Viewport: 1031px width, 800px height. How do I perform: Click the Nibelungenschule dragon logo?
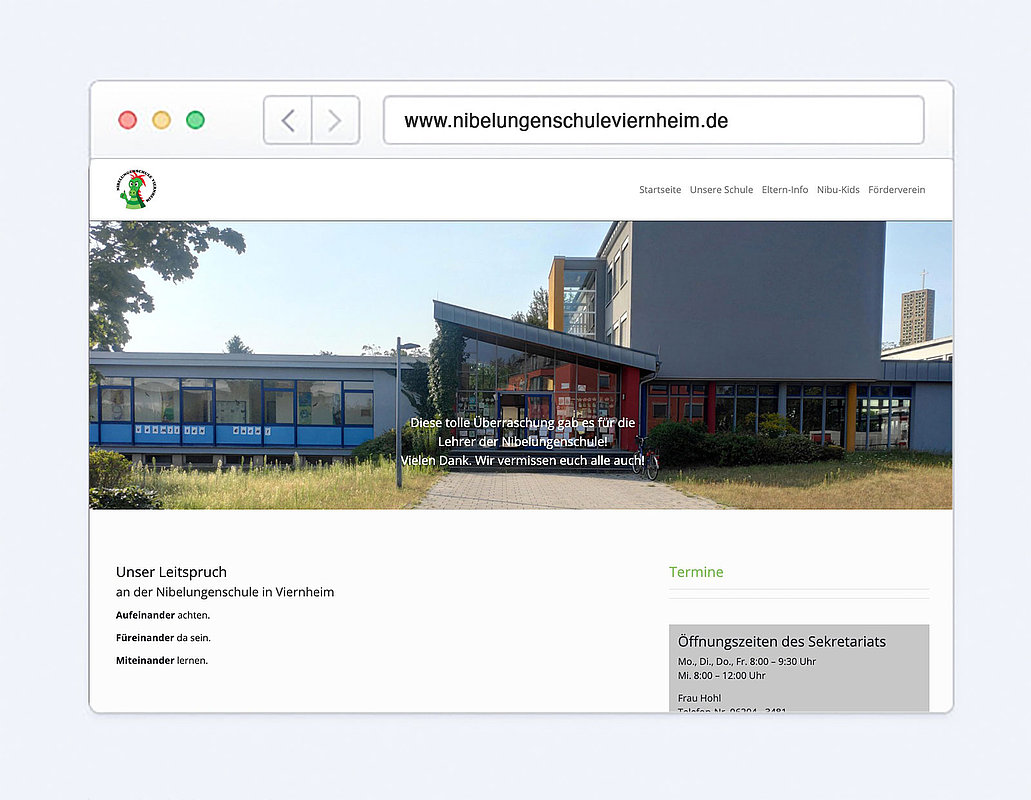[x=137, y=189]
